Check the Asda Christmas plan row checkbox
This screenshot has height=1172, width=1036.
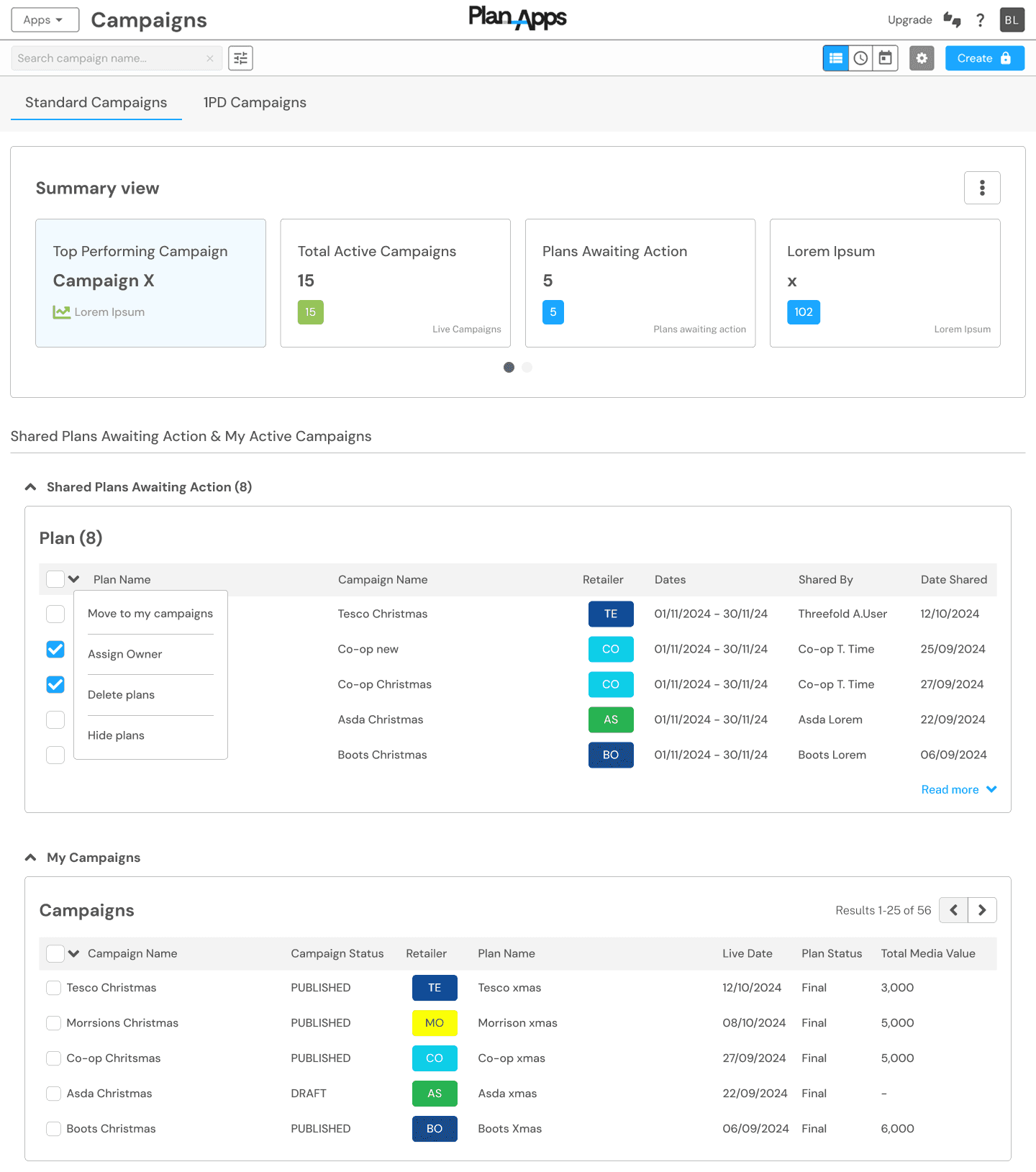point(55,719)
